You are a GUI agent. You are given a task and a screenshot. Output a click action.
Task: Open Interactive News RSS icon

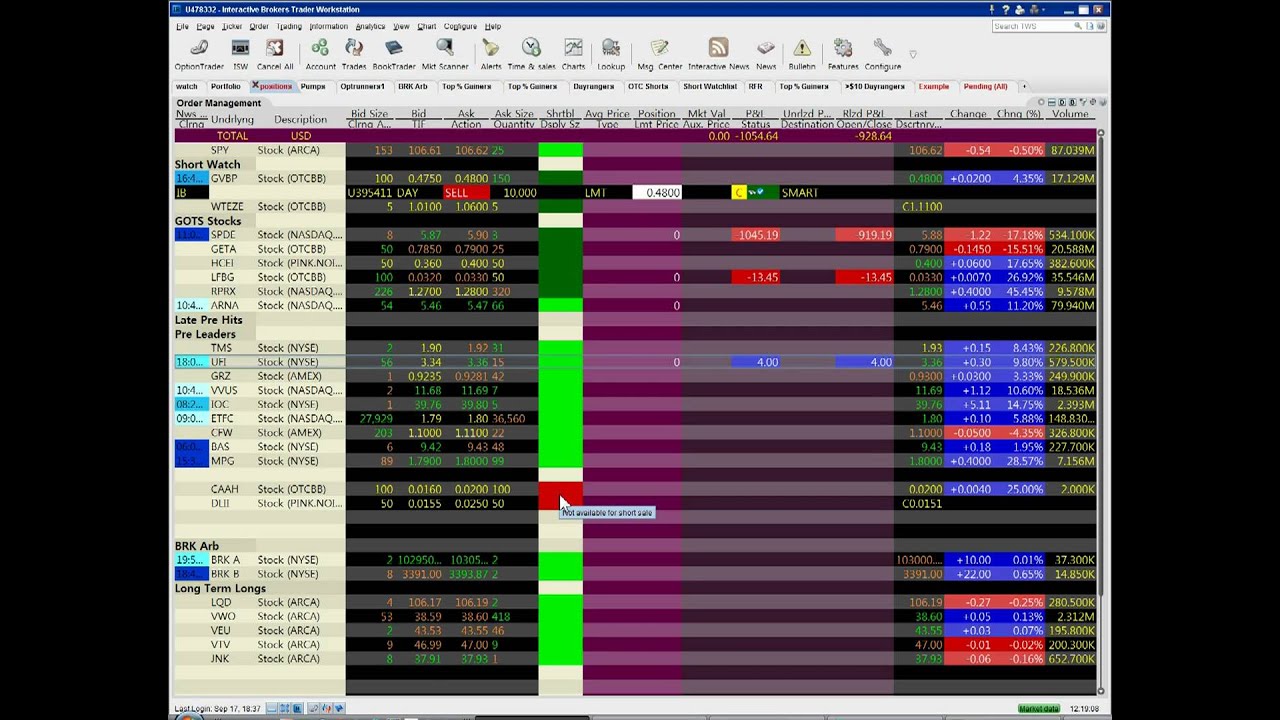click(718, 55)
